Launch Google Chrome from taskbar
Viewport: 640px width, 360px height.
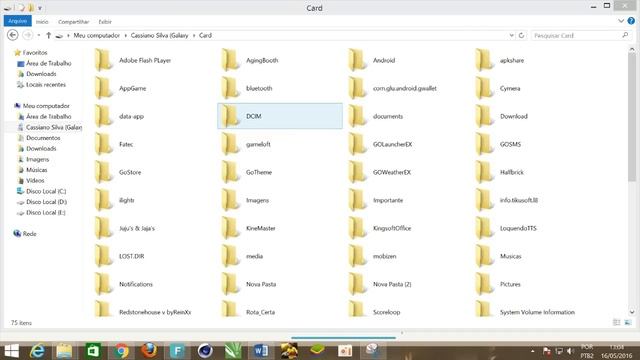[121, 351]
